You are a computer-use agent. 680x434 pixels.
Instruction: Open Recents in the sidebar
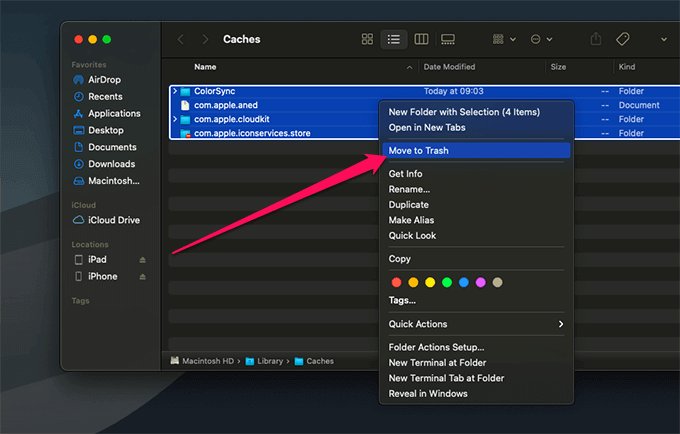tap(98, 97)
